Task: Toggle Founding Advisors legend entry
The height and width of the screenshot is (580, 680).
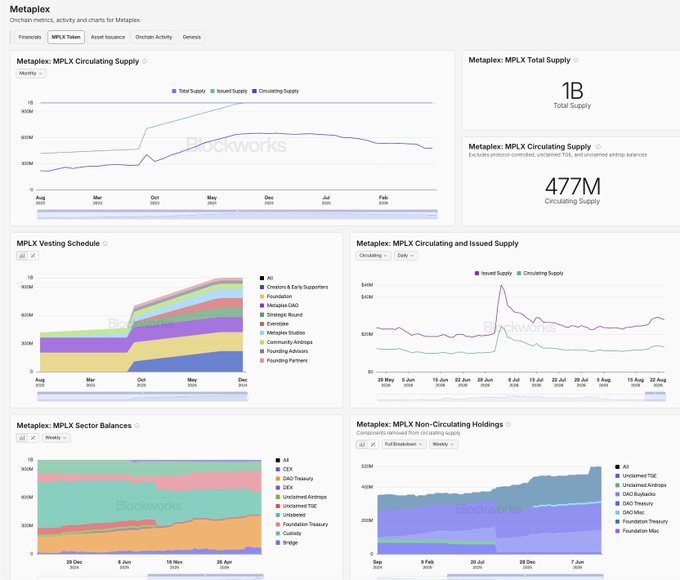Action: [284, 351]
